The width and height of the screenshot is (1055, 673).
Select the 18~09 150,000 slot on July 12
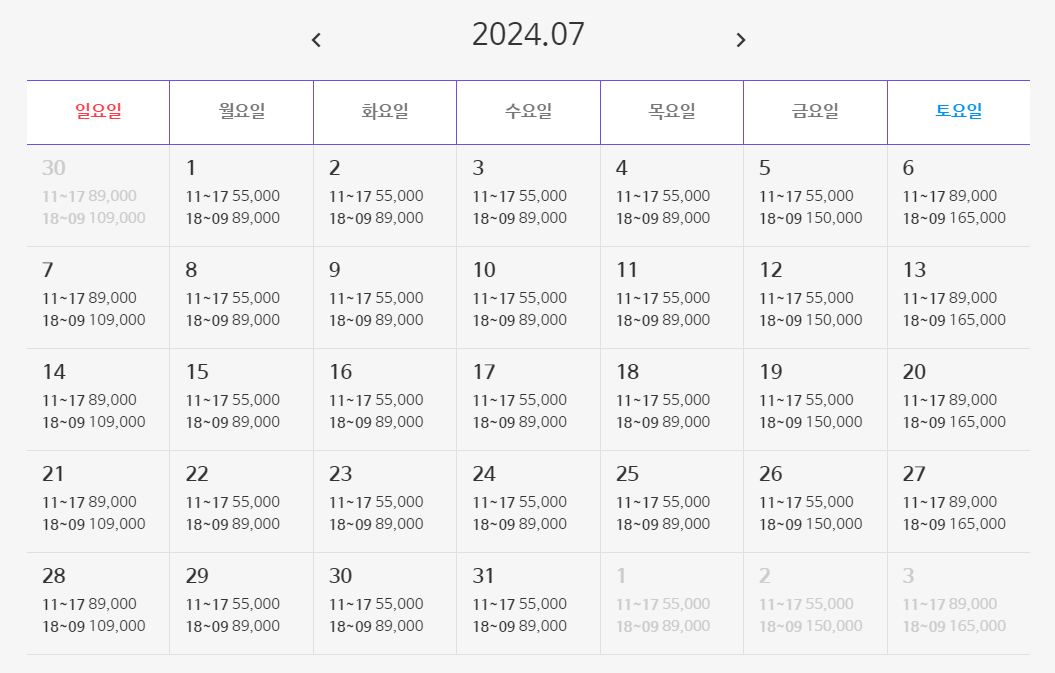click(x=811, y=320)
